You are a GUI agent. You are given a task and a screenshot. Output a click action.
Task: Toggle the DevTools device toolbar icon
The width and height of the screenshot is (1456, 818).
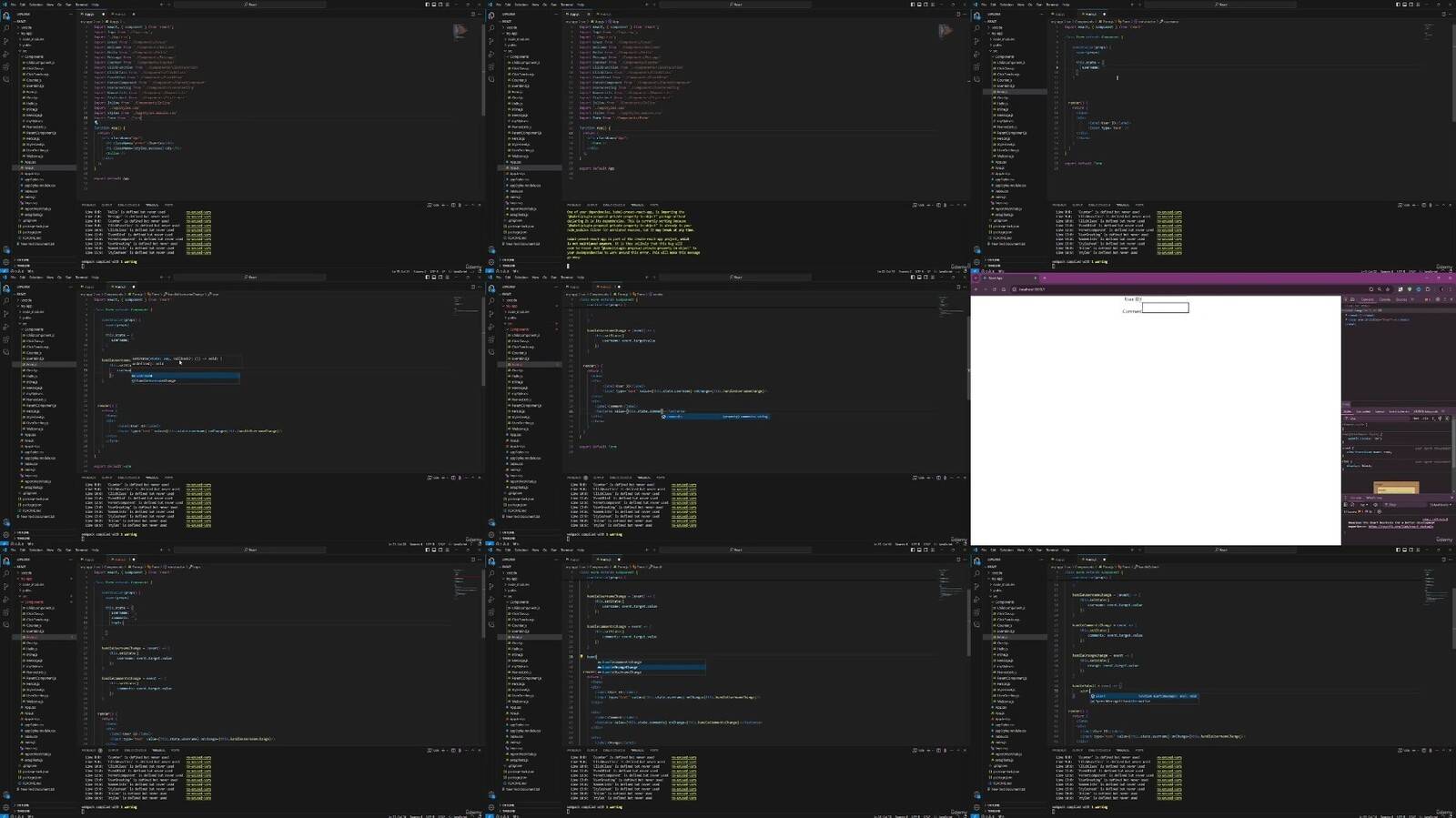[1352, 299]
